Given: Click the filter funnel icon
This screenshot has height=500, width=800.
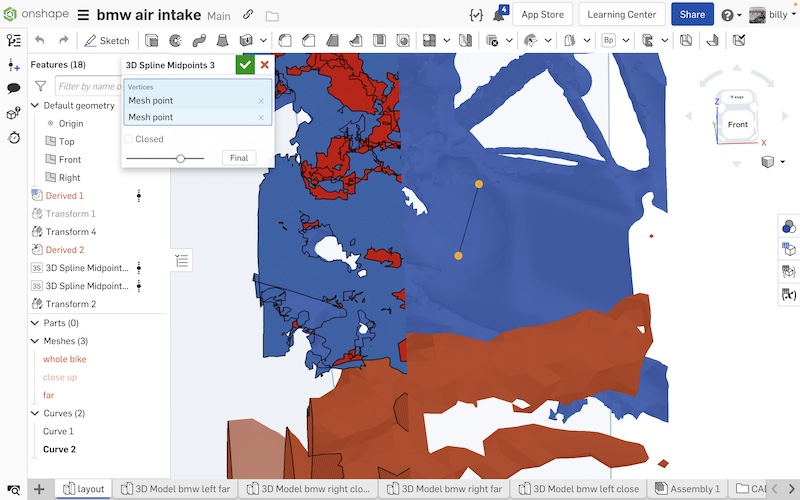Looking at the screenshot, I should point(40,86).
